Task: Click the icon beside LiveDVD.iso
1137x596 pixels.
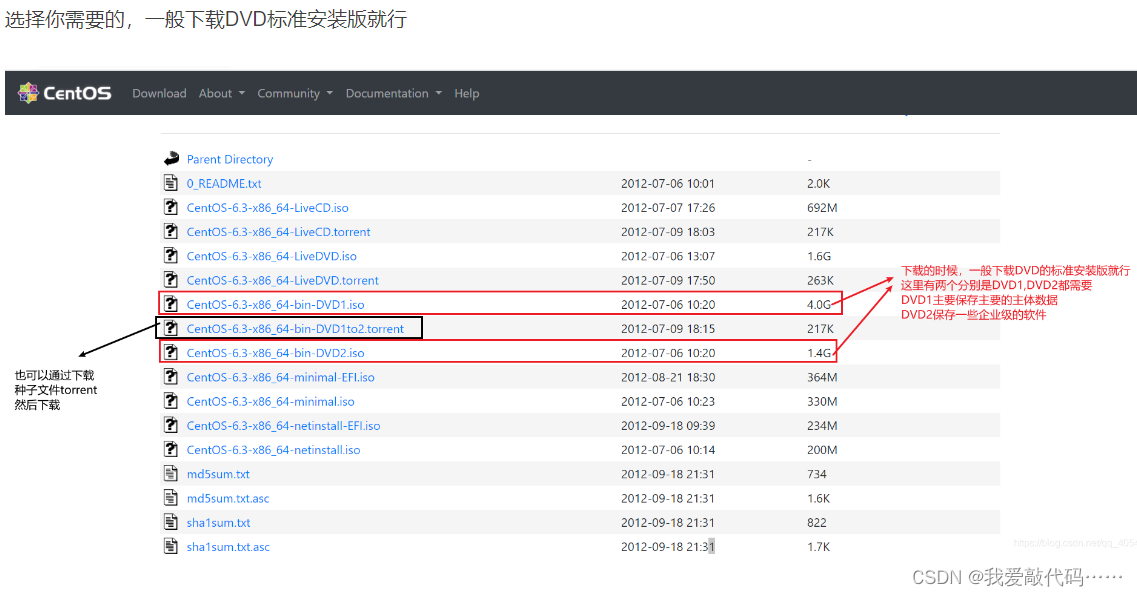Action: point(170,255)
